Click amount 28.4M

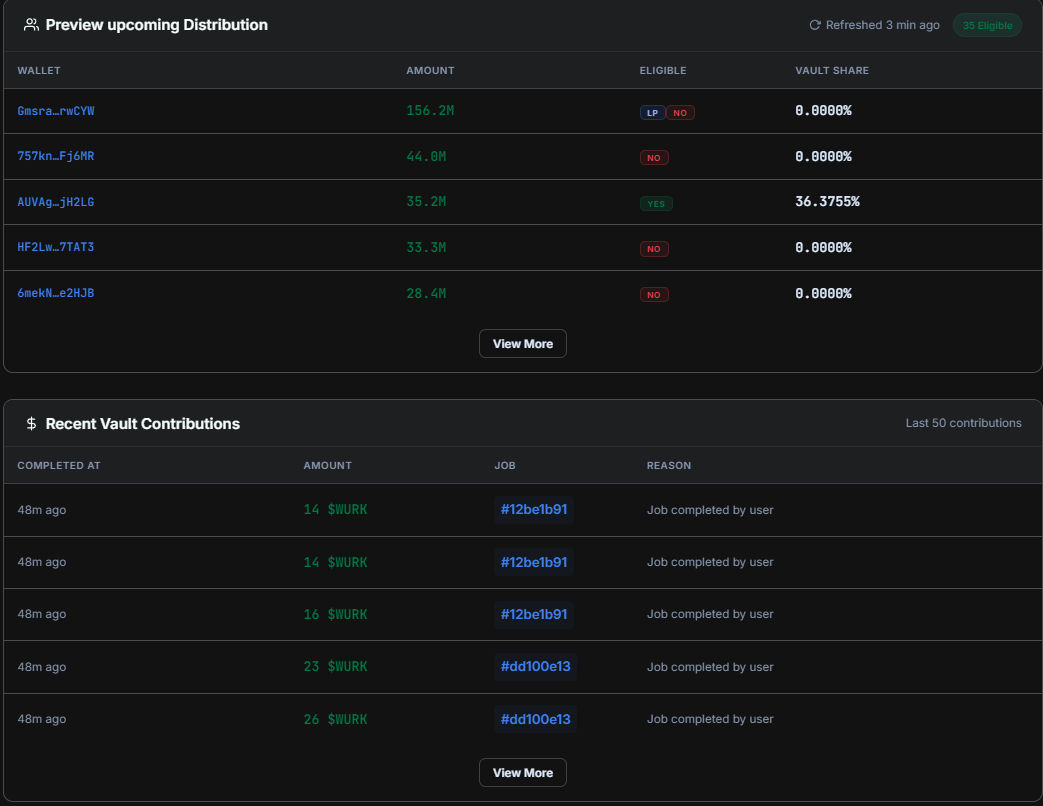point(426,293)
